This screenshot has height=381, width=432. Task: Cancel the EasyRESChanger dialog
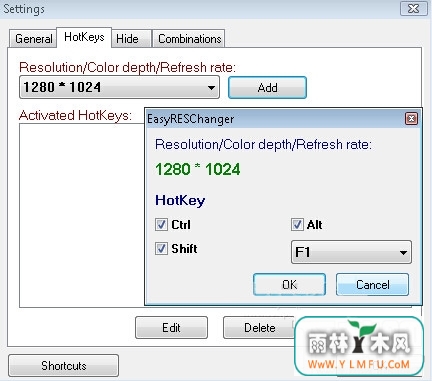[x=372, y=284]
